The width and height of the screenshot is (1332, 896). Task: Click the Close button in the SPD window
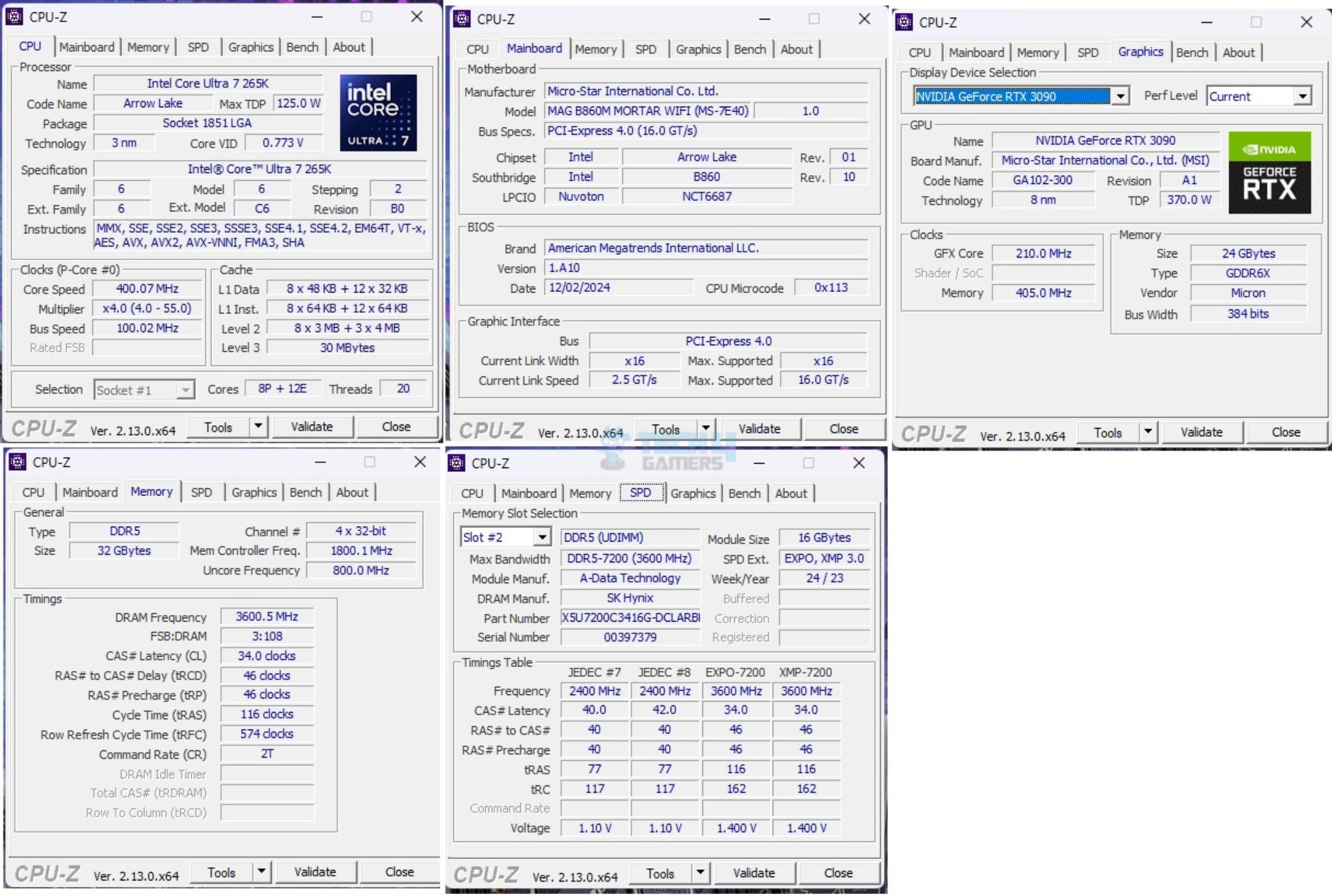pyautogui.click(x=838, y=873)
